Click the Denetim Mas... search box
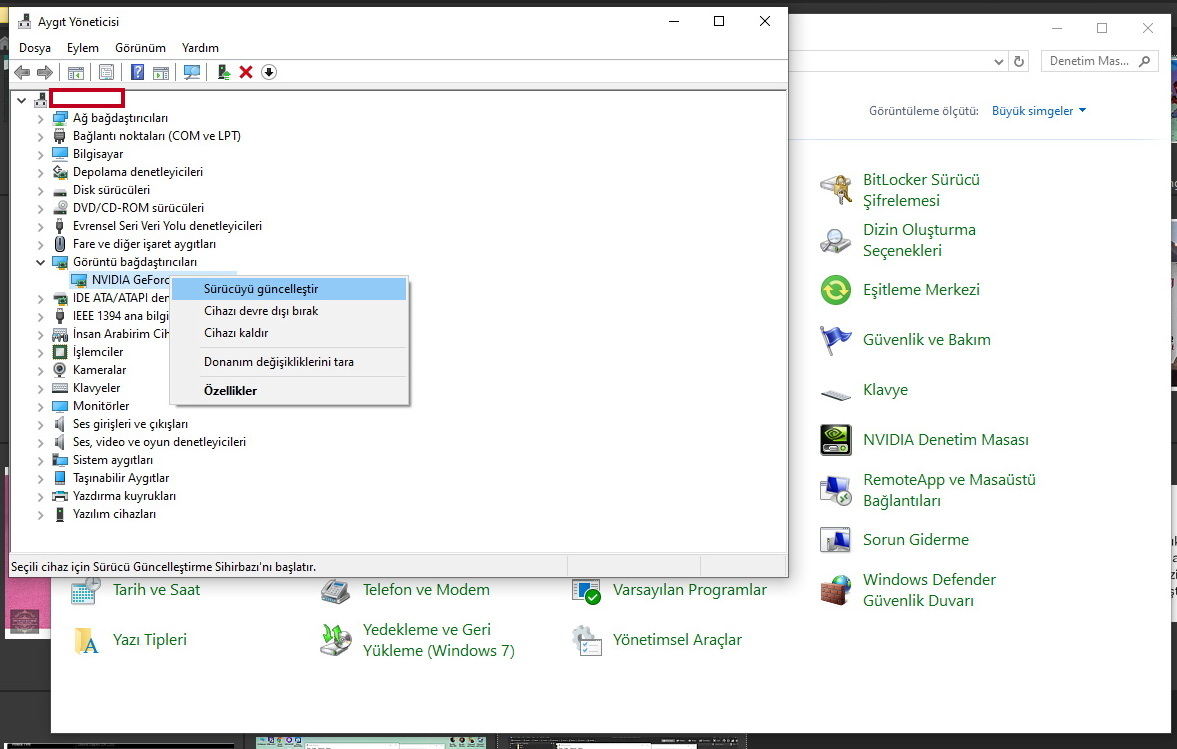The width and height of the screenshot is (1177, 749). pos(1099,62)
